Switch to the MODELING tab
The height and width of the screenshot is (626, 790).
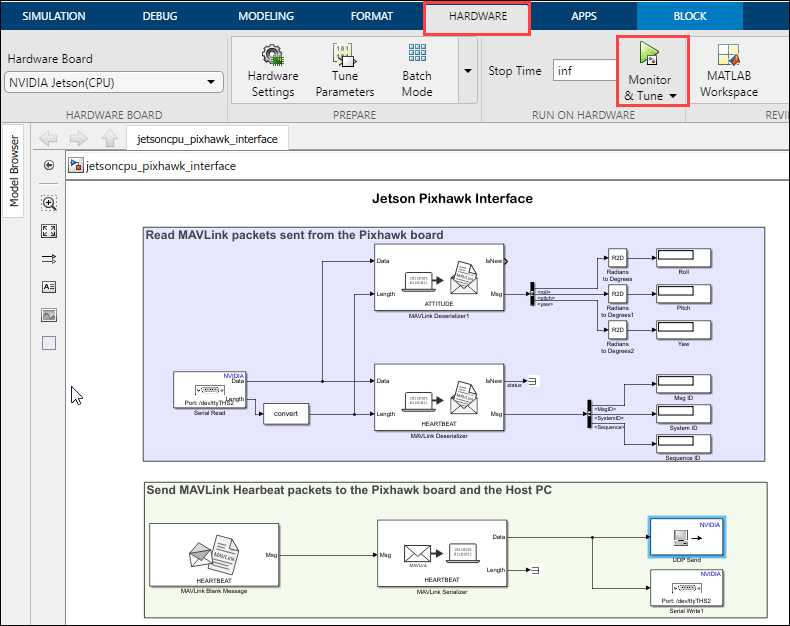(266, 16)
